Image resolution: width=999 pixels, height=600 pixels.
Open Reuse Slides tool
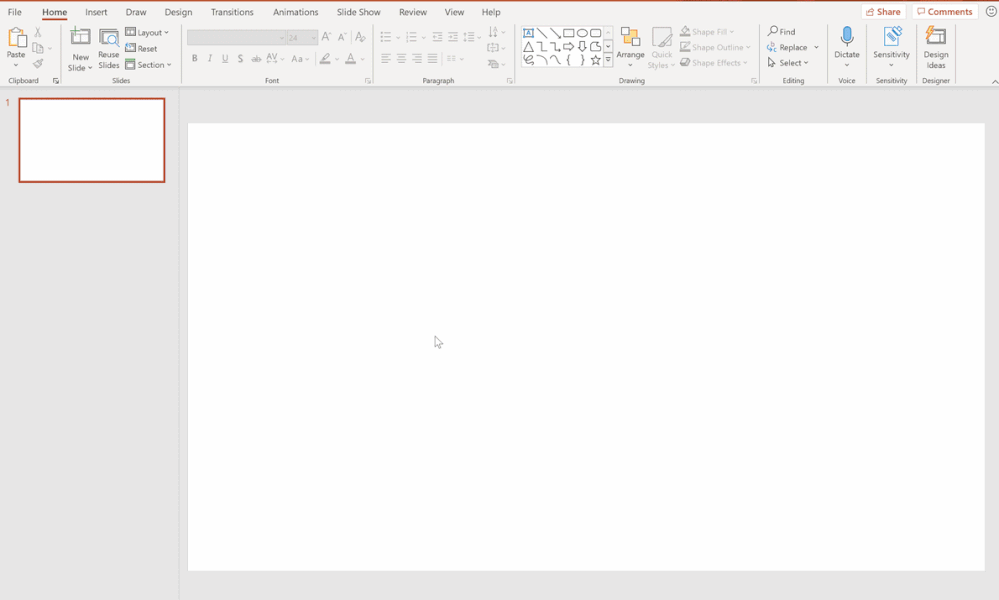click(109, 49)
